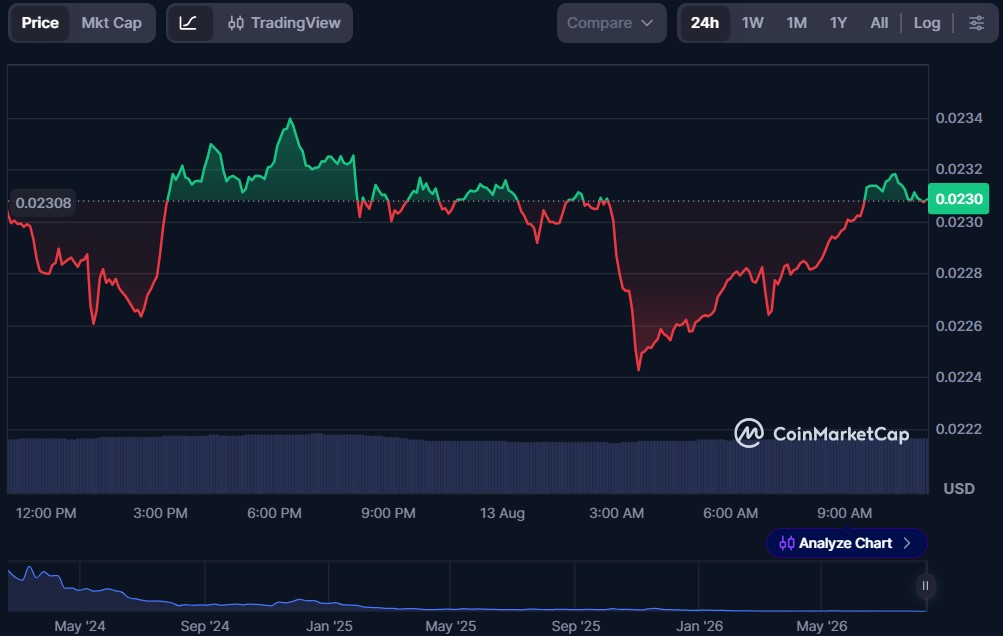Click the 6:00 PM axis label

coord(274,513)
